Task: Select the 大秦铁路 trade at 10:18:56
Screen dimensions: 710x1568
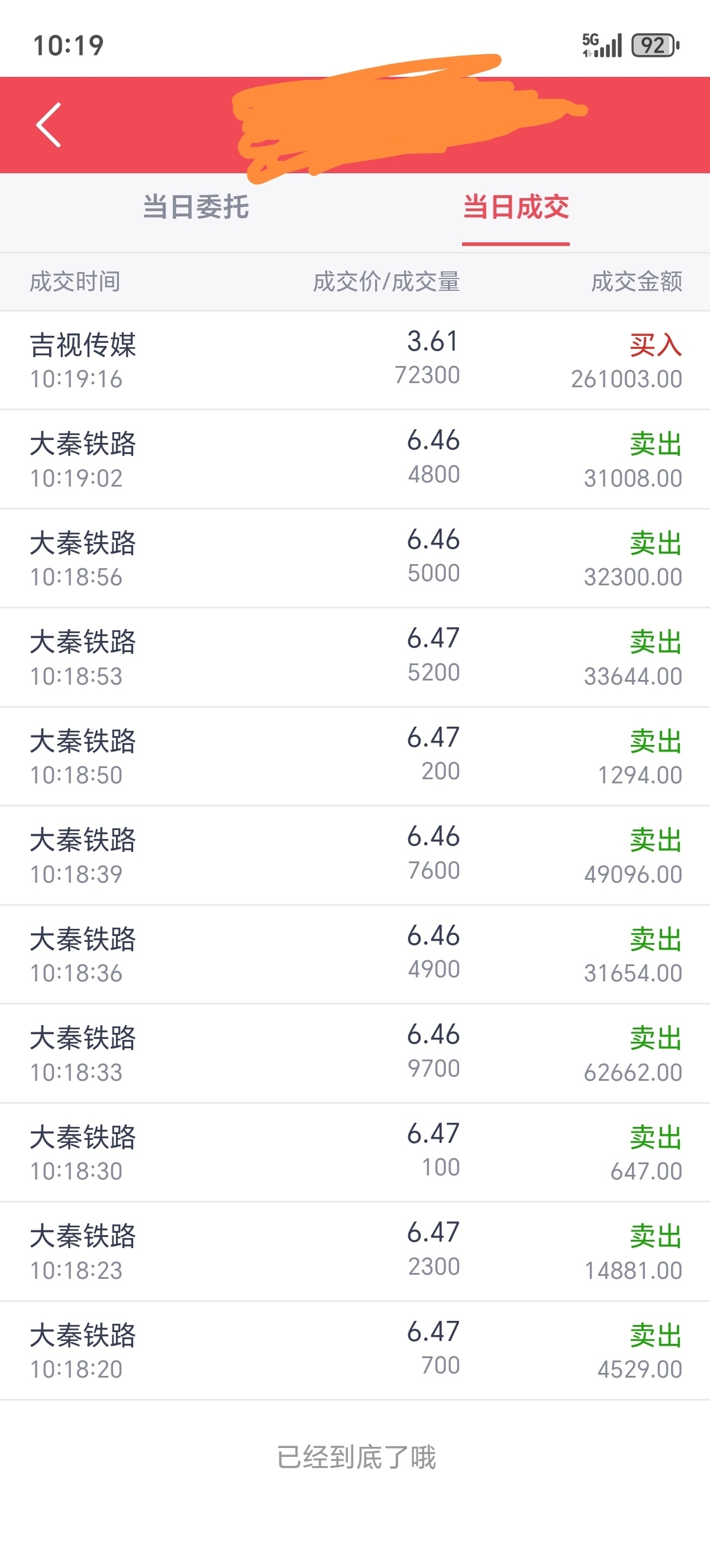Action: 355,558
